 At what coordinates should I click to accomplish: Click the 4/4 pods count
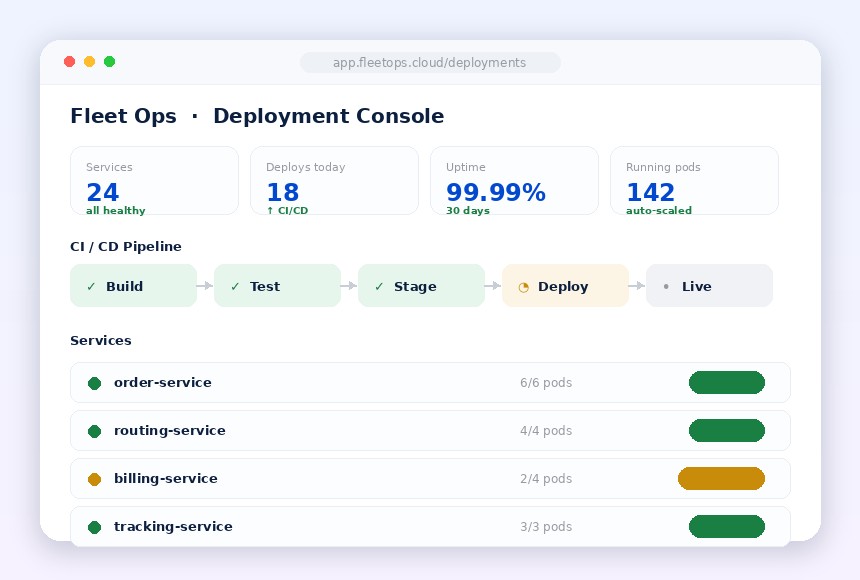pyautogui.click(x=546, y=431)
